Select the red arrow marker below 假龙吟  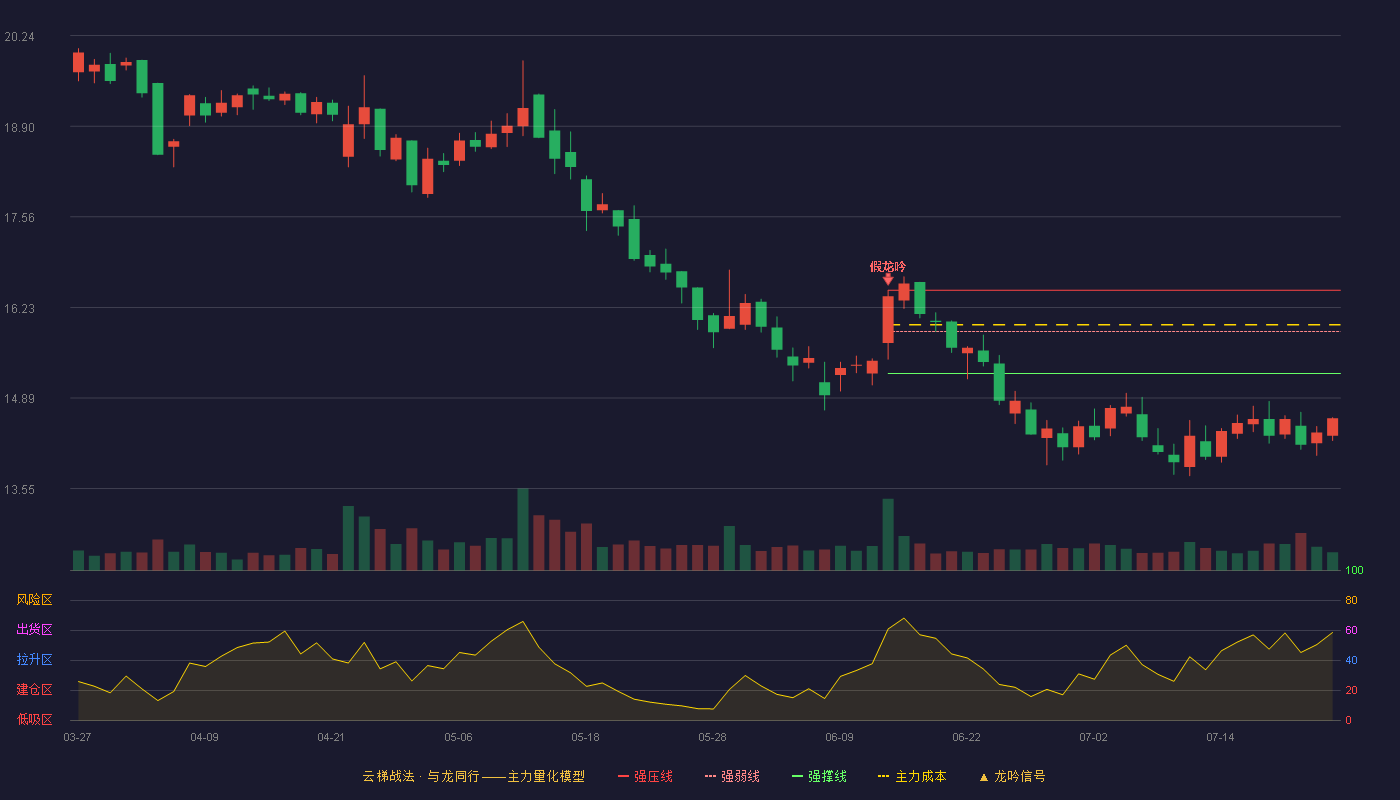click(x=888, y=279)
